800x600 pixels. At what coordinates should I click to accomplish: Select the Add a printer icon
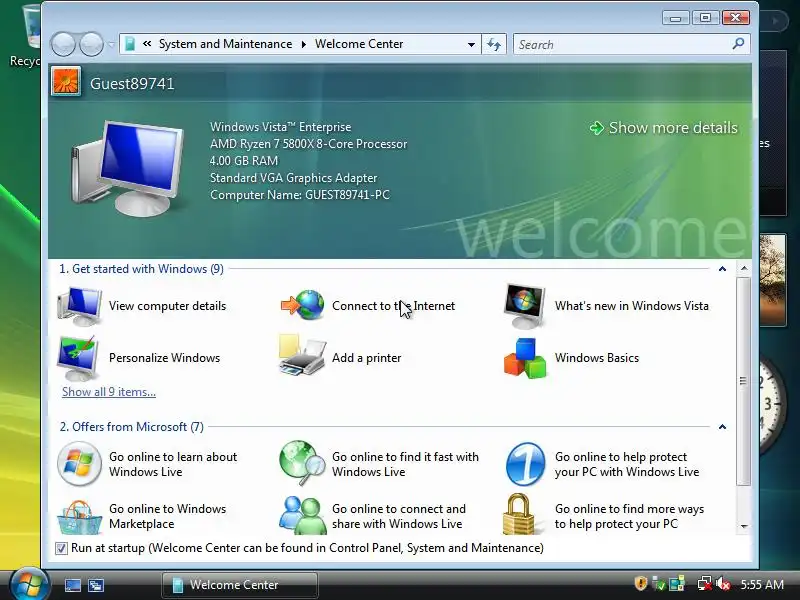[302, 356]
